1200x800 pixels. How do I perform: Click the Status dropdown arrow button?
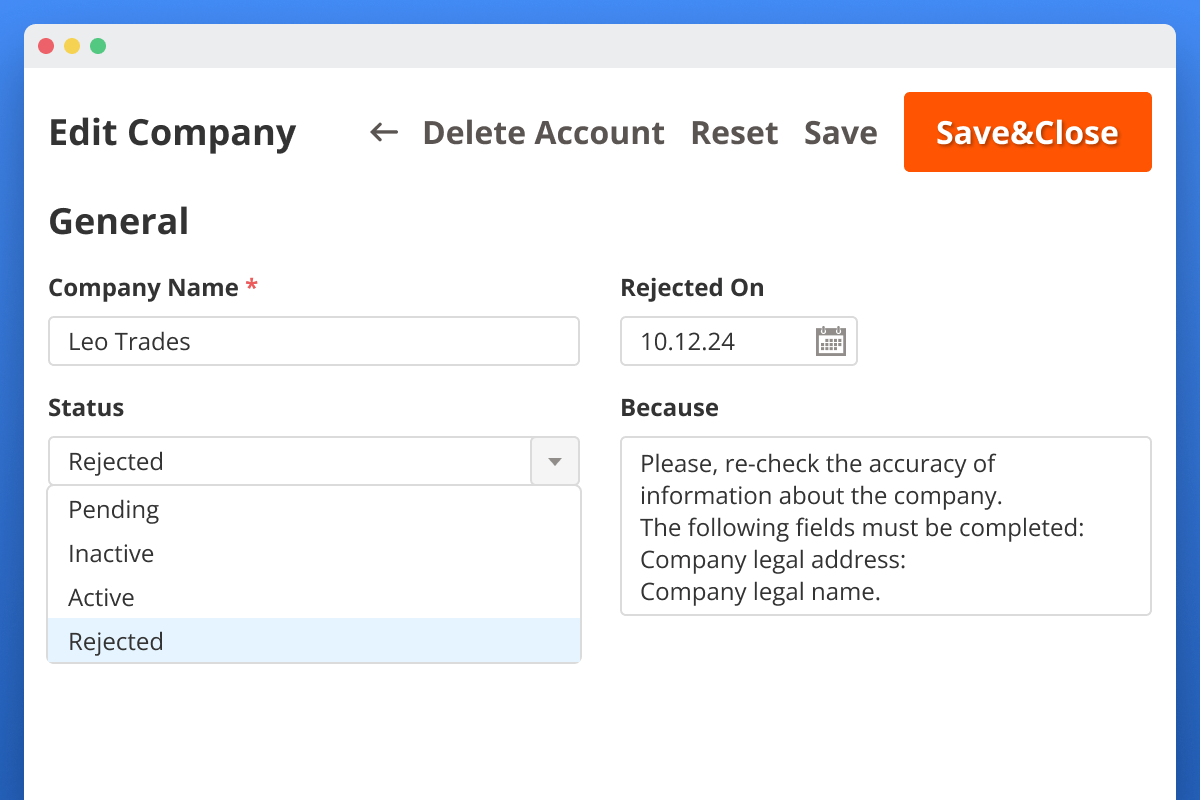click(555, 461)
